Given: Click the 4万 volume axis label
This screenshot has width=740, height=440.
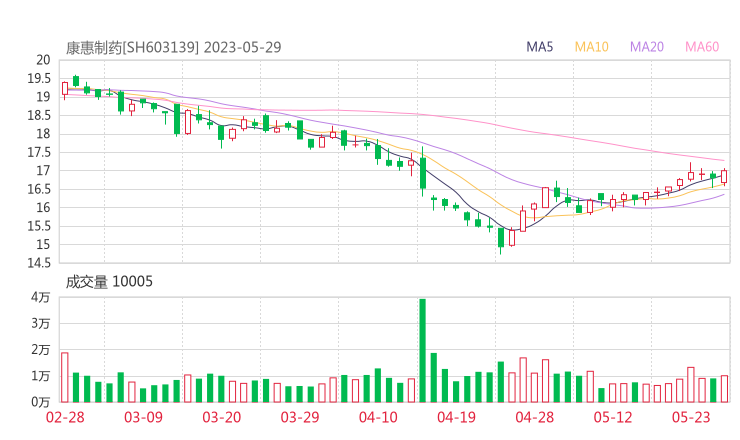Looking at the screenshot, I should coord(41,297).
